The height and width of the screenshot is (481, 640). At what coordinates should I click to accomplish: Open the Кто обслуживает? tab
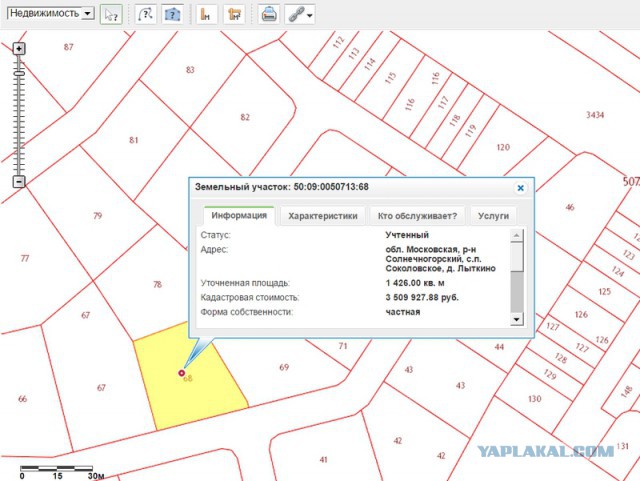click(x=417, y=216)
